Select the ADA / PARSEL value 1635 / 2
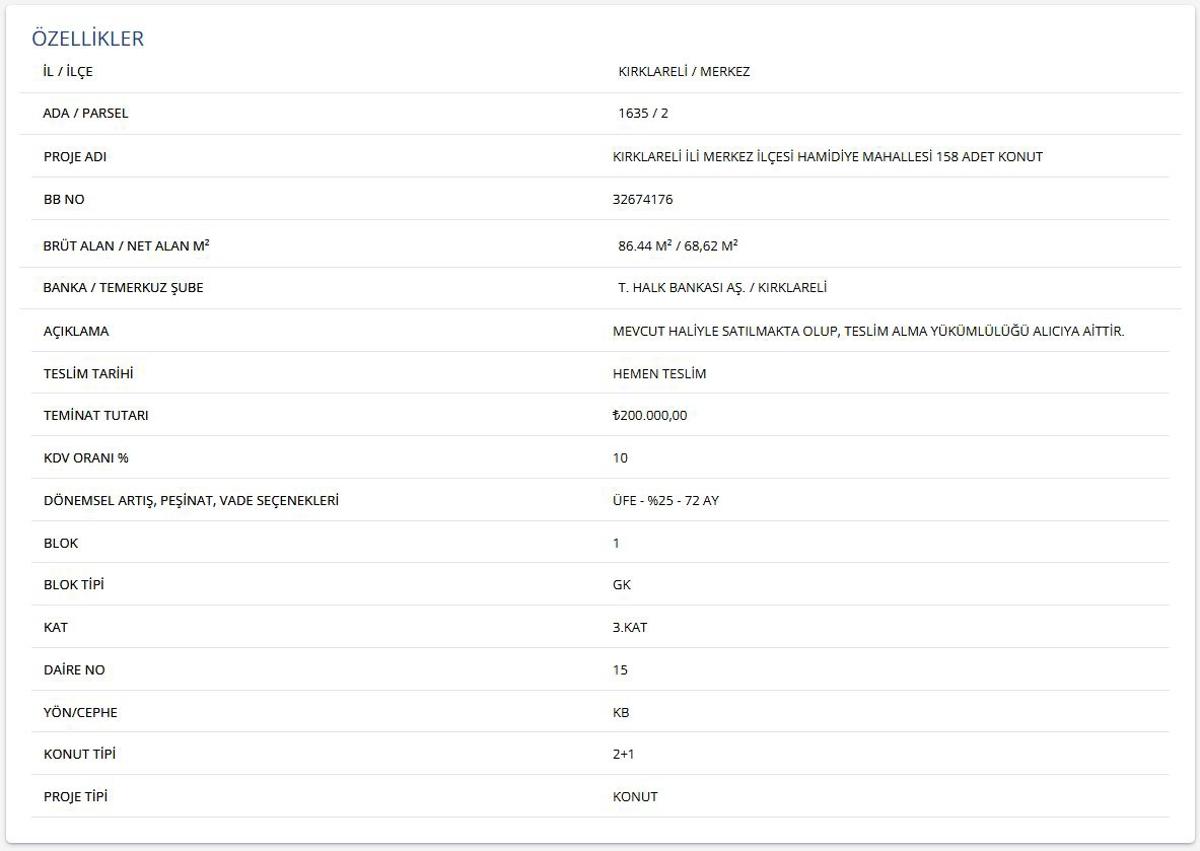Image resolution: width=1200 pixels, height=851 pixels. pyautogui.click(x=643, y=113)
